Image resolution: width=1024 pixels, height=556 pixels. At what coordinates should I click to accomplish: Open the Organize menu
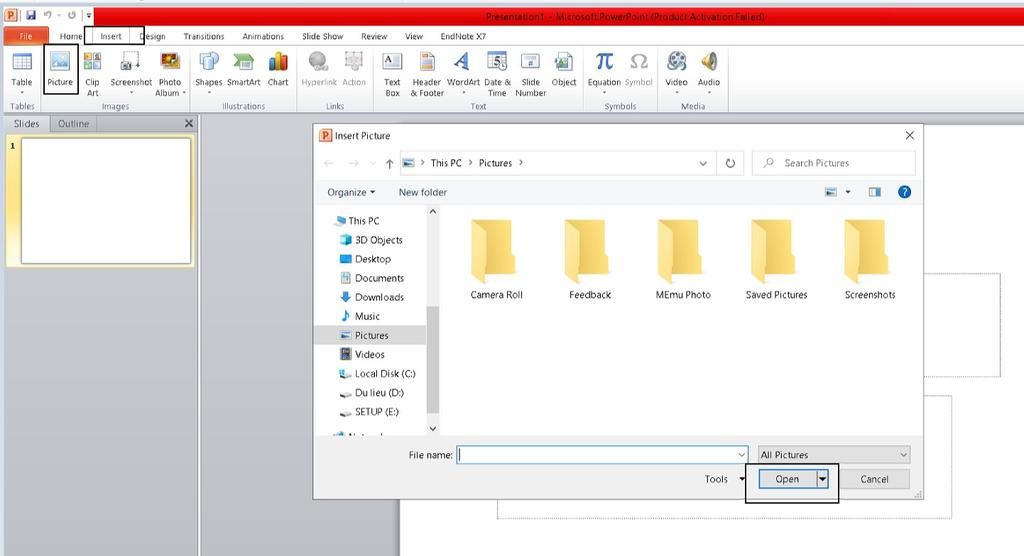pos(351,192)
